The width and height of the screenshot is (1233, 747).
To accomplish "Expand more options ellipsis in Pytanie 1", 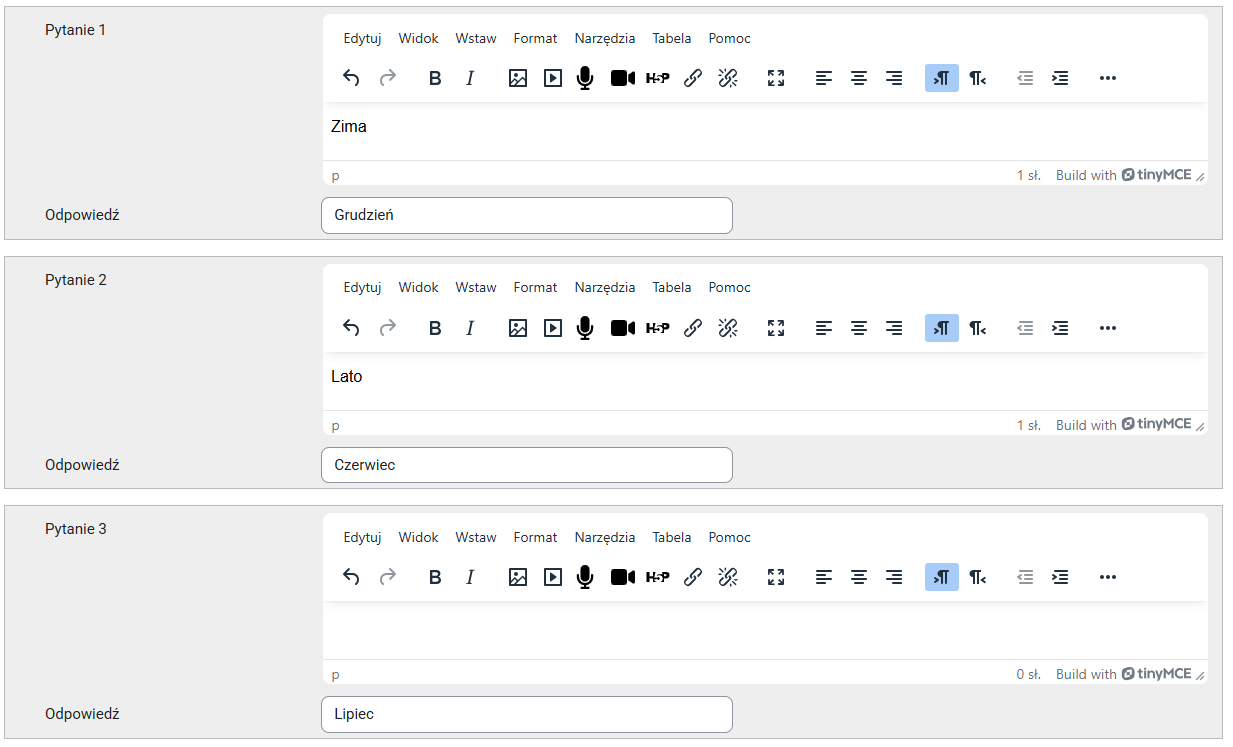I will pos(1107,78).
